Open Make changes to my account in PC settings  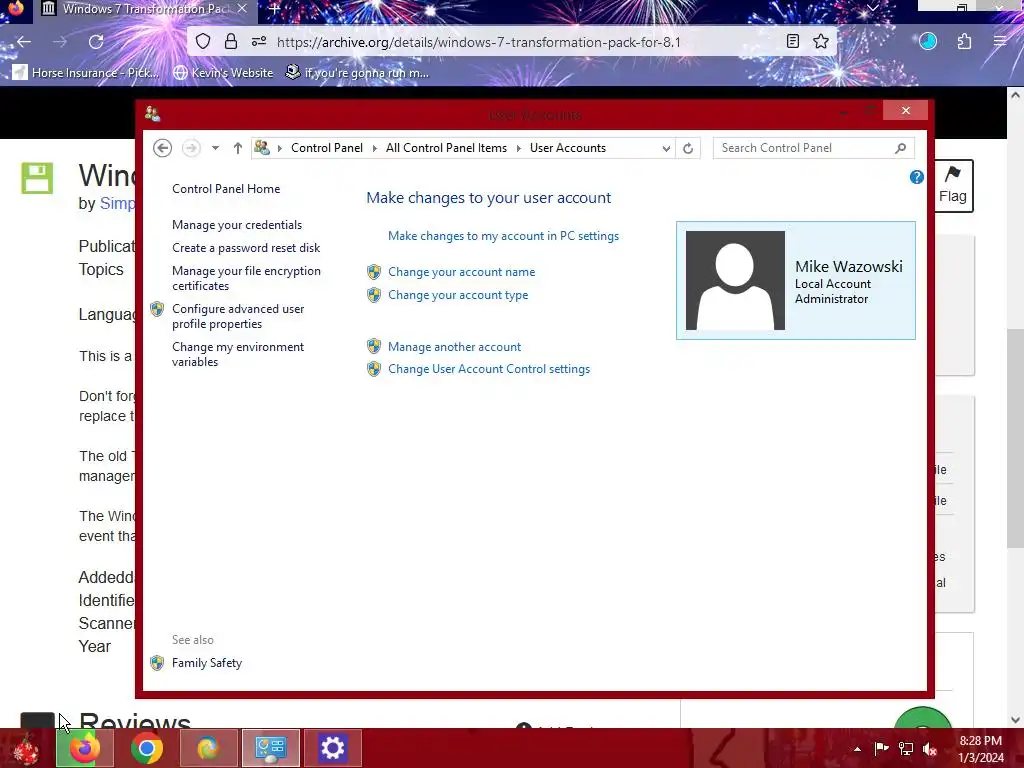(504, 236)
